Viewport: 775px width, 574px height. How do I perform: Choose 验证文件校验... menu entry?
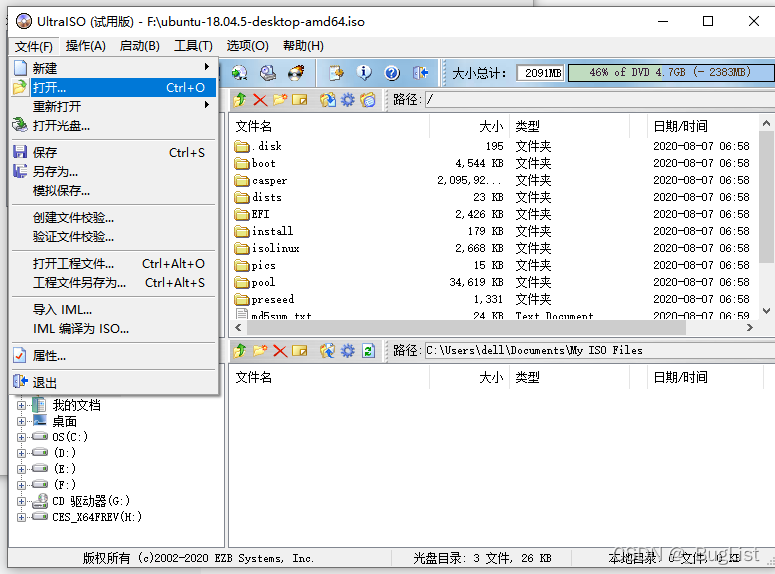click(114, 236)
